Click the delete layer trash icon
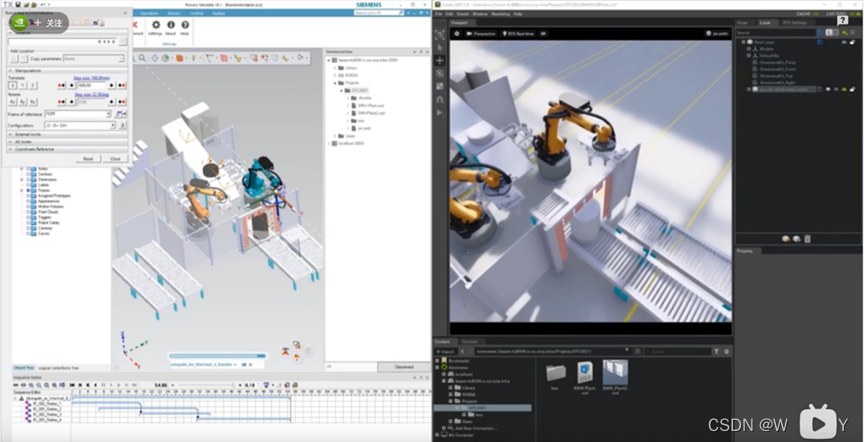The height and width of the screenshot is (442, 864). (807, 239)
